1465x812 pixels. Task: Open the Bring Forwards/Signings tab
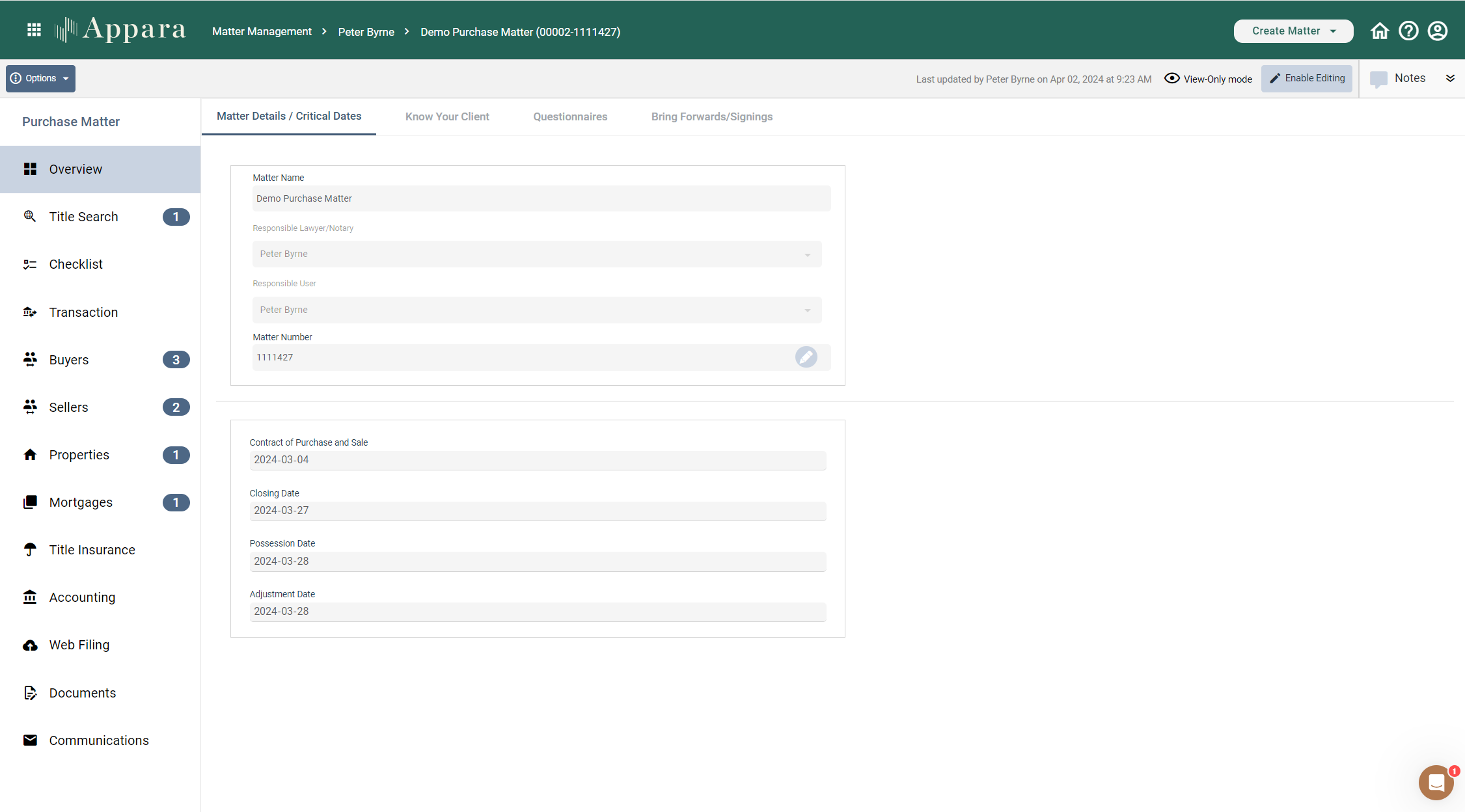click(x=711, y=116)
